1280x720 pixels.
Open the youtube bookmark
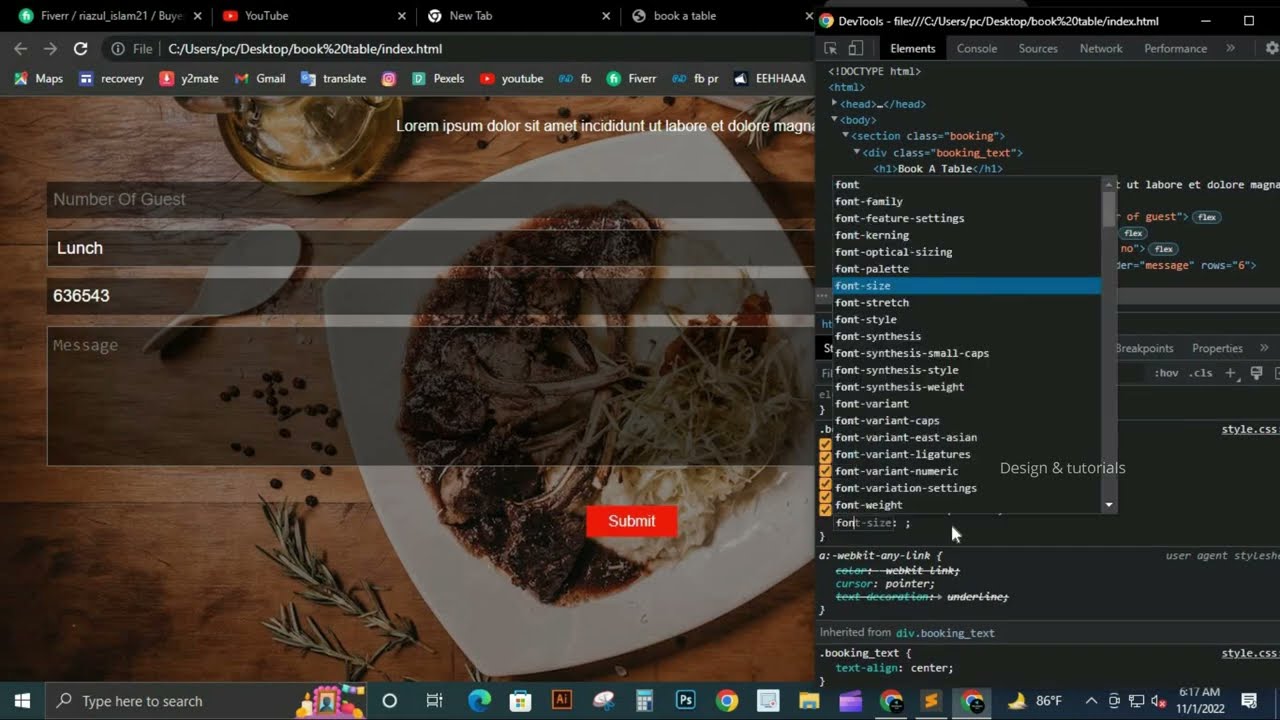tap(511, 78)
